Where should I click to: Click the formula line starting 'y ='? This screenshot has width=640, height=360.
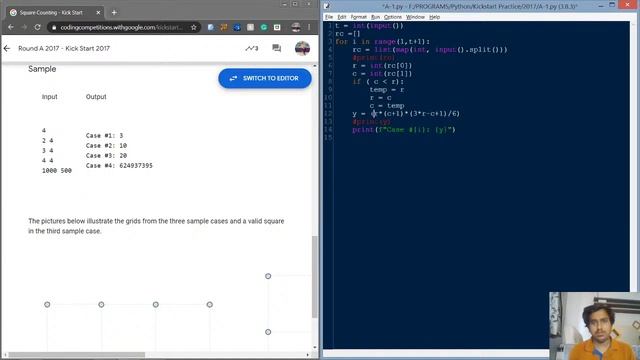coord(406,114)
